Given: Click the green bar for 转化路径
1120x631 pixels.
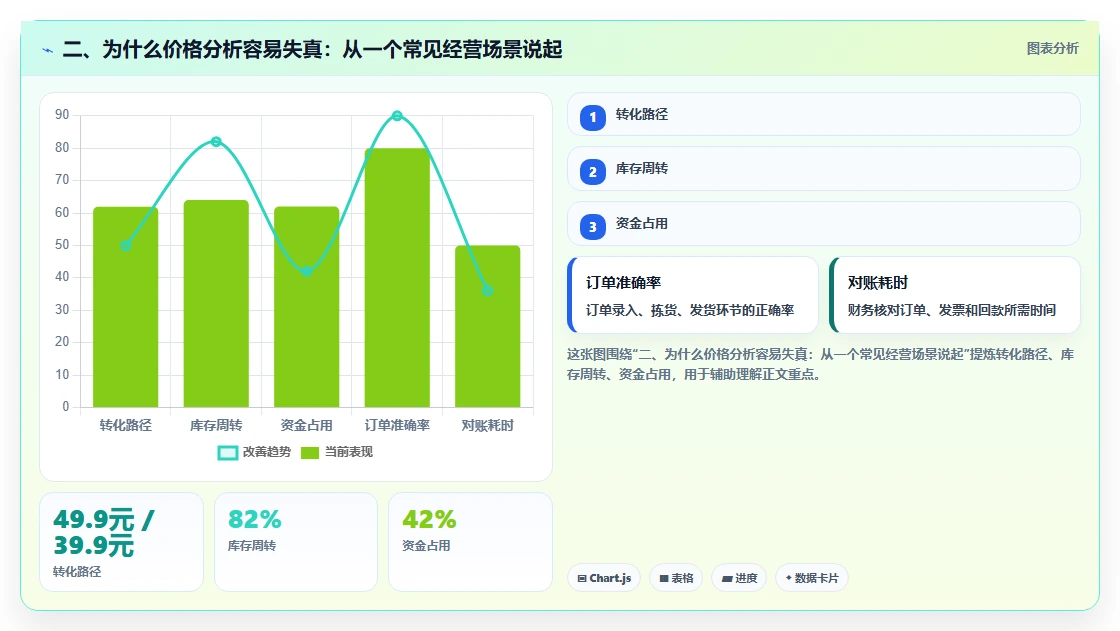Looking at the screenshot, I should [126, 307].
